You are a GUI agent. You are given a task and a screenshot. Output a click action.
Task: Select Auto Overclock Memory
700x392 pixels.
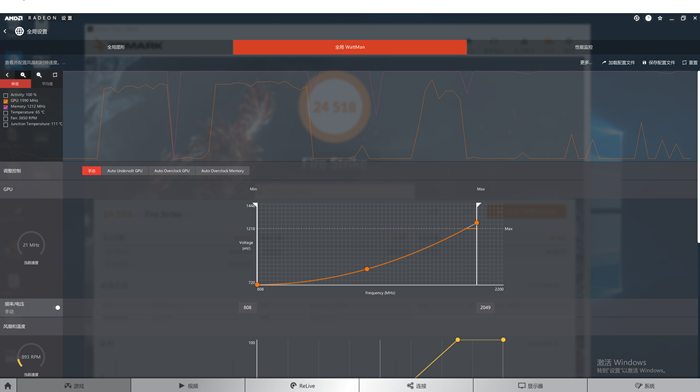(222, 171)
